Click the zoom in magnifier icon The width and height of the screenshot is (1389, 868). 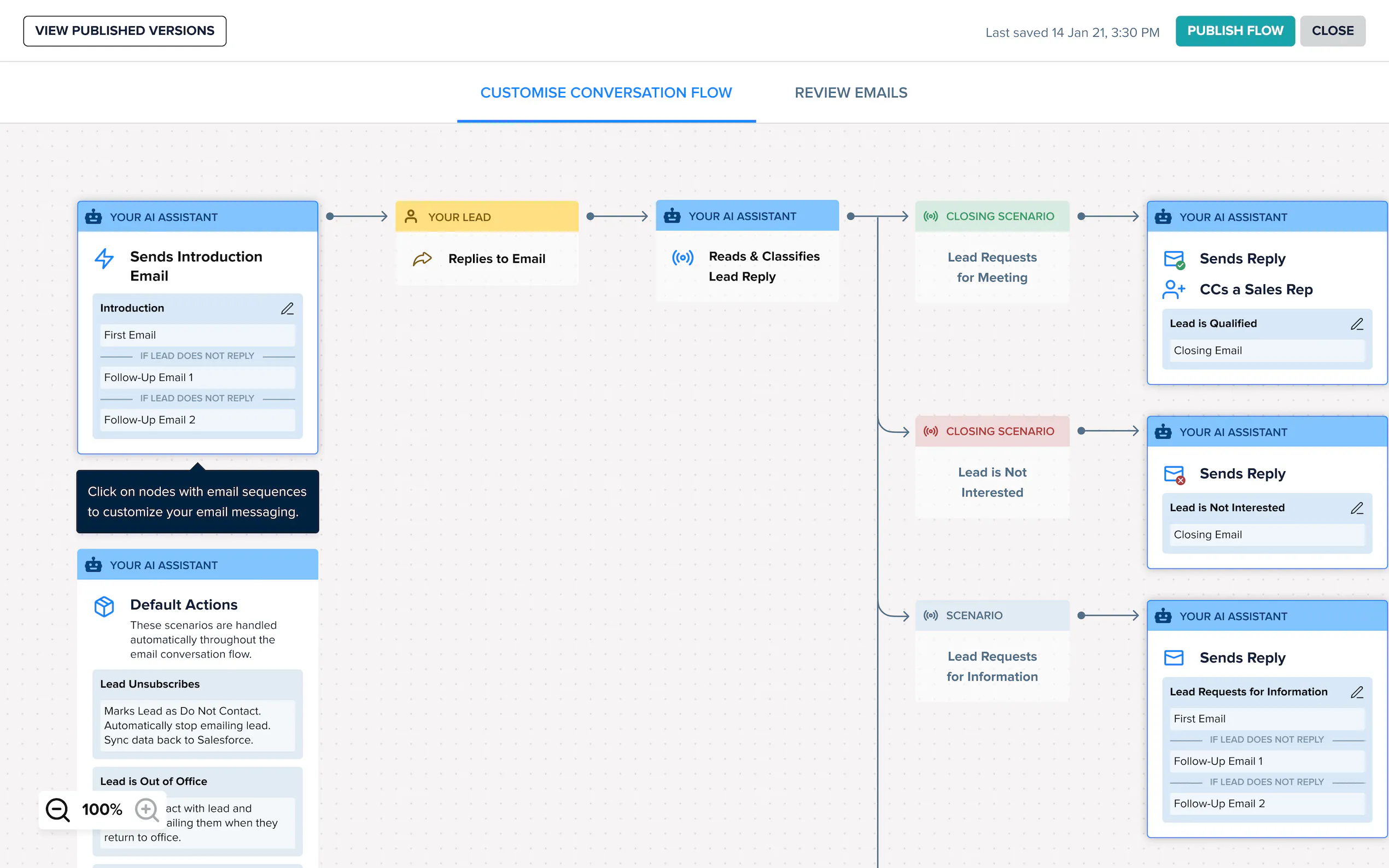point(147,810)
